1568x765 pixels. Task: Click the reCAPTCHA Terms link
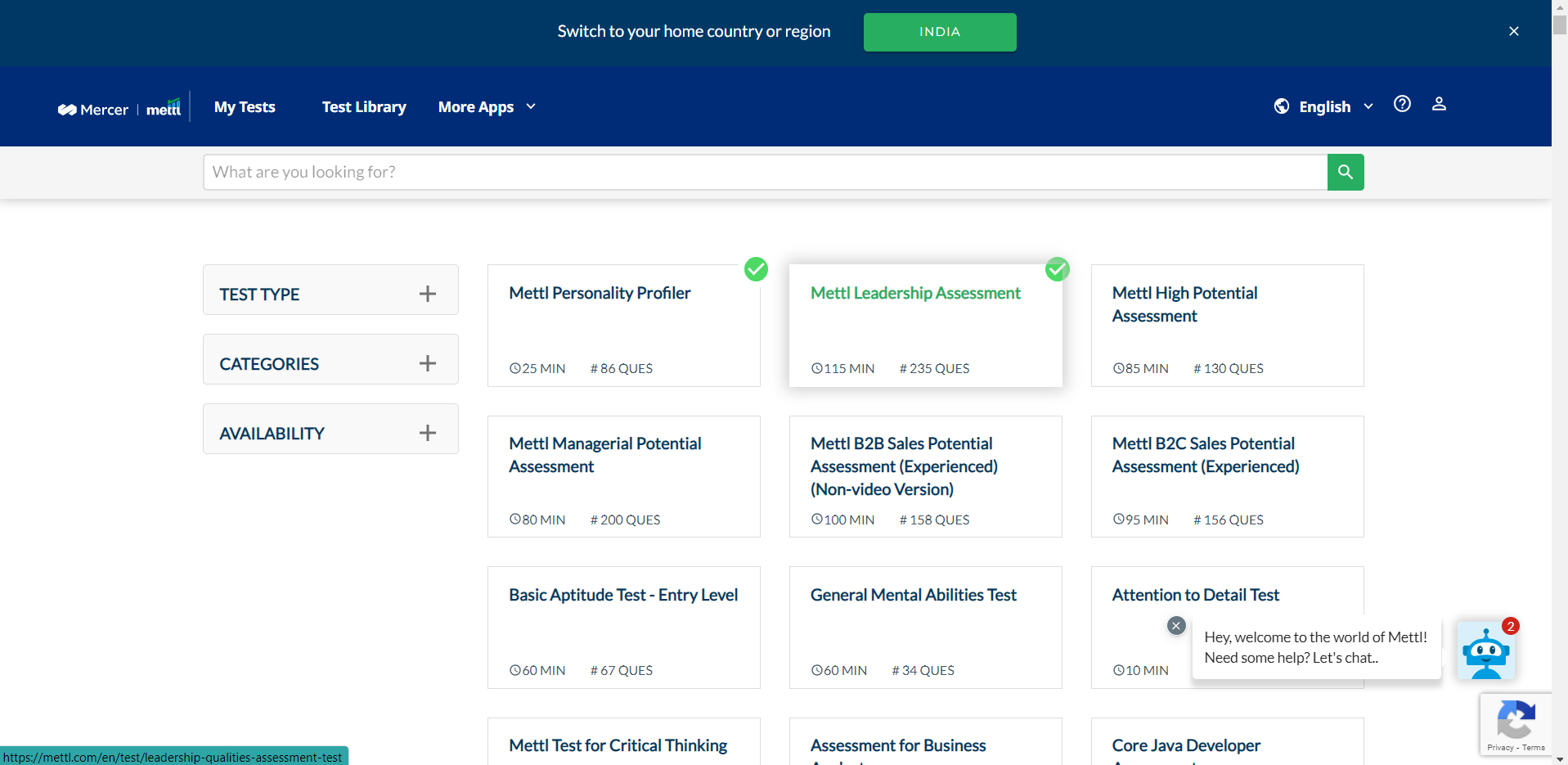click(1534, 748)
